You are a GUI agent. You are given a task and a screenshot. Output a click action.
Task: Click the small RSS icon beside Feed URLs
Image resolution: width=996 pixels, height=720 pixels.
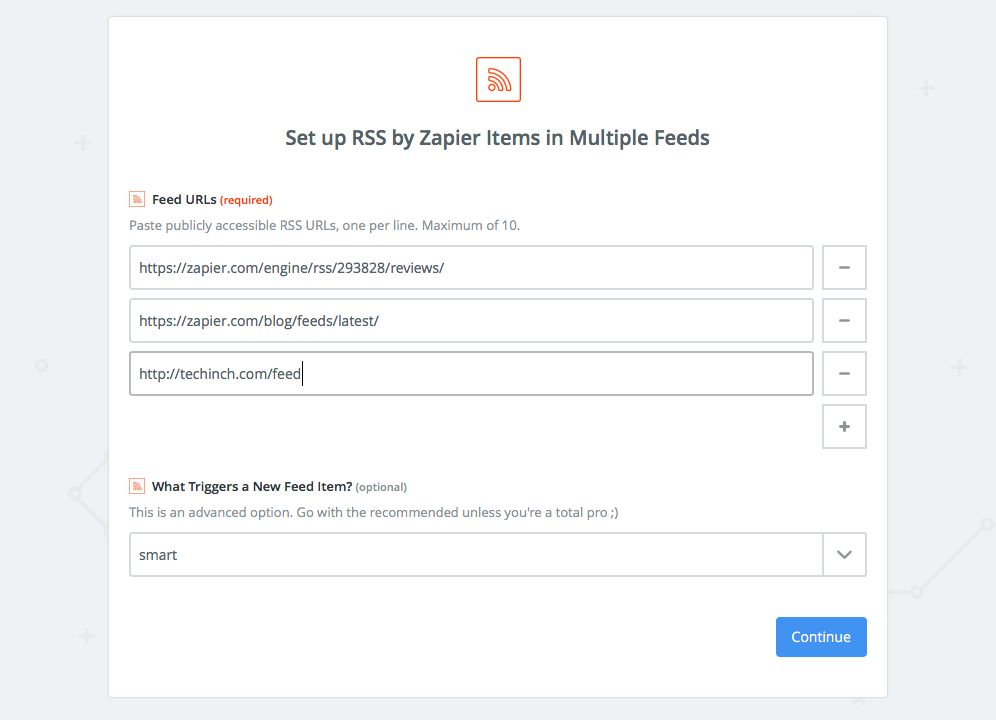137,200
